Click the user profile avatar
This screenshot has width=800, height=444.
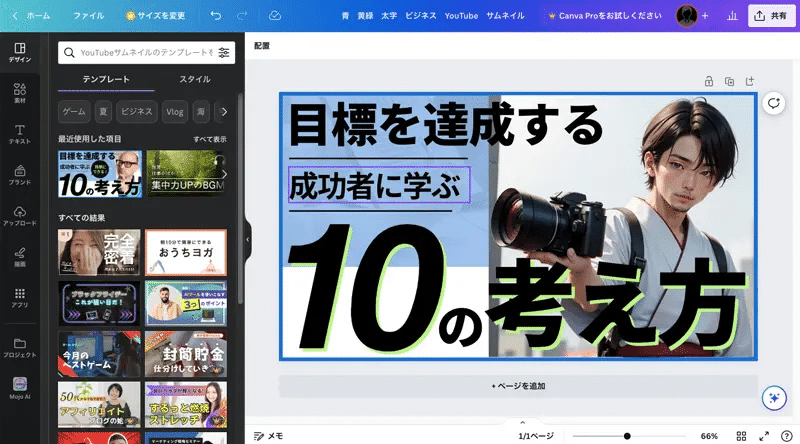(687, 16)
